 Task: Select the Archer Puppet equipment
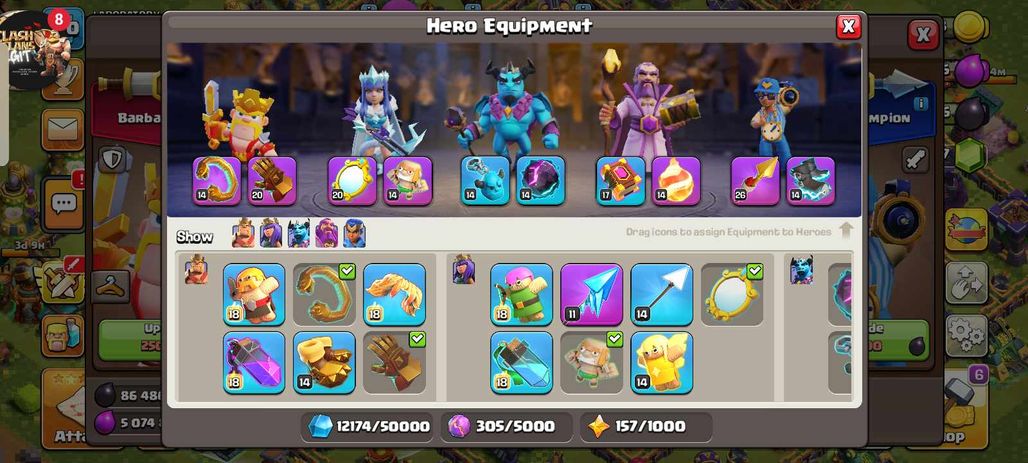click(521, 294)
